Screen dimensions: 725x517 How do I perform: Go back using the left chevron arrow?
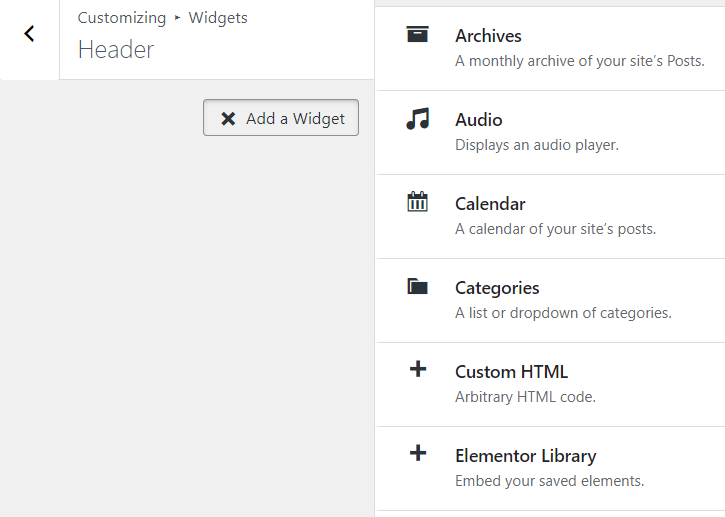click(x=29, y=34)
